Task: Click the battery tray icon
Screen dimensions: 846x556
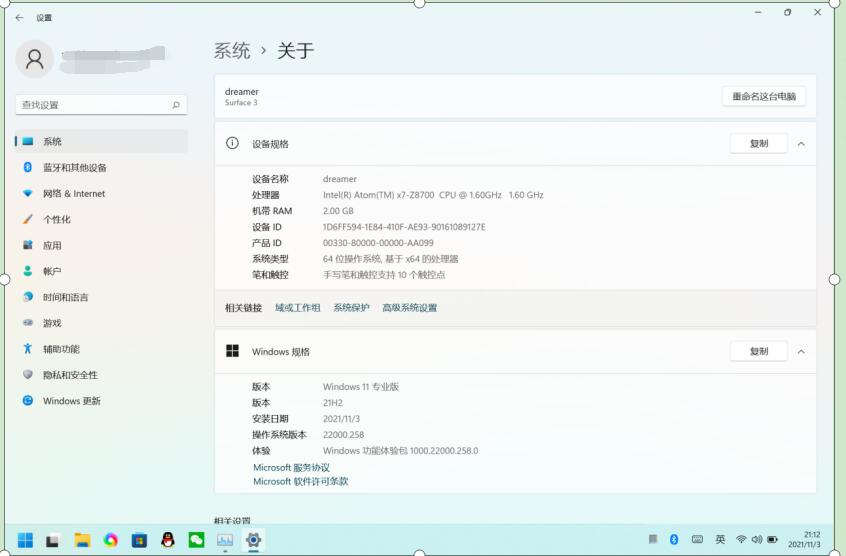Action: pos(772,539)
